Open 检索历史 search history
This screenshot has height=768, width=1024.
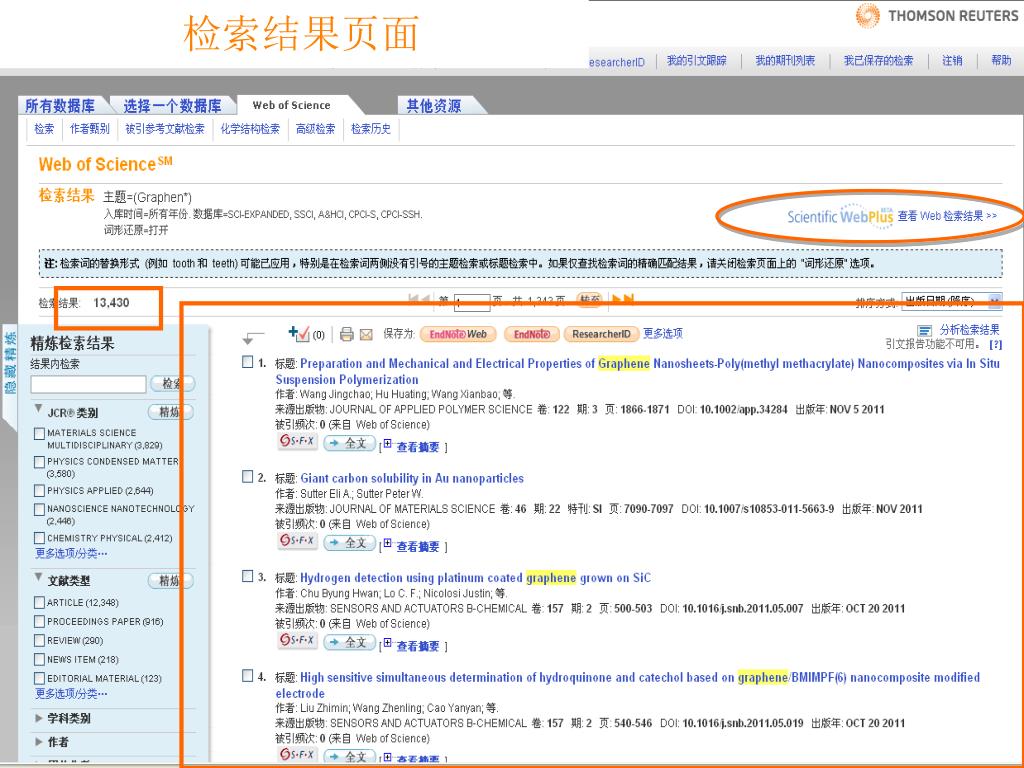click(x=371, y=129)
